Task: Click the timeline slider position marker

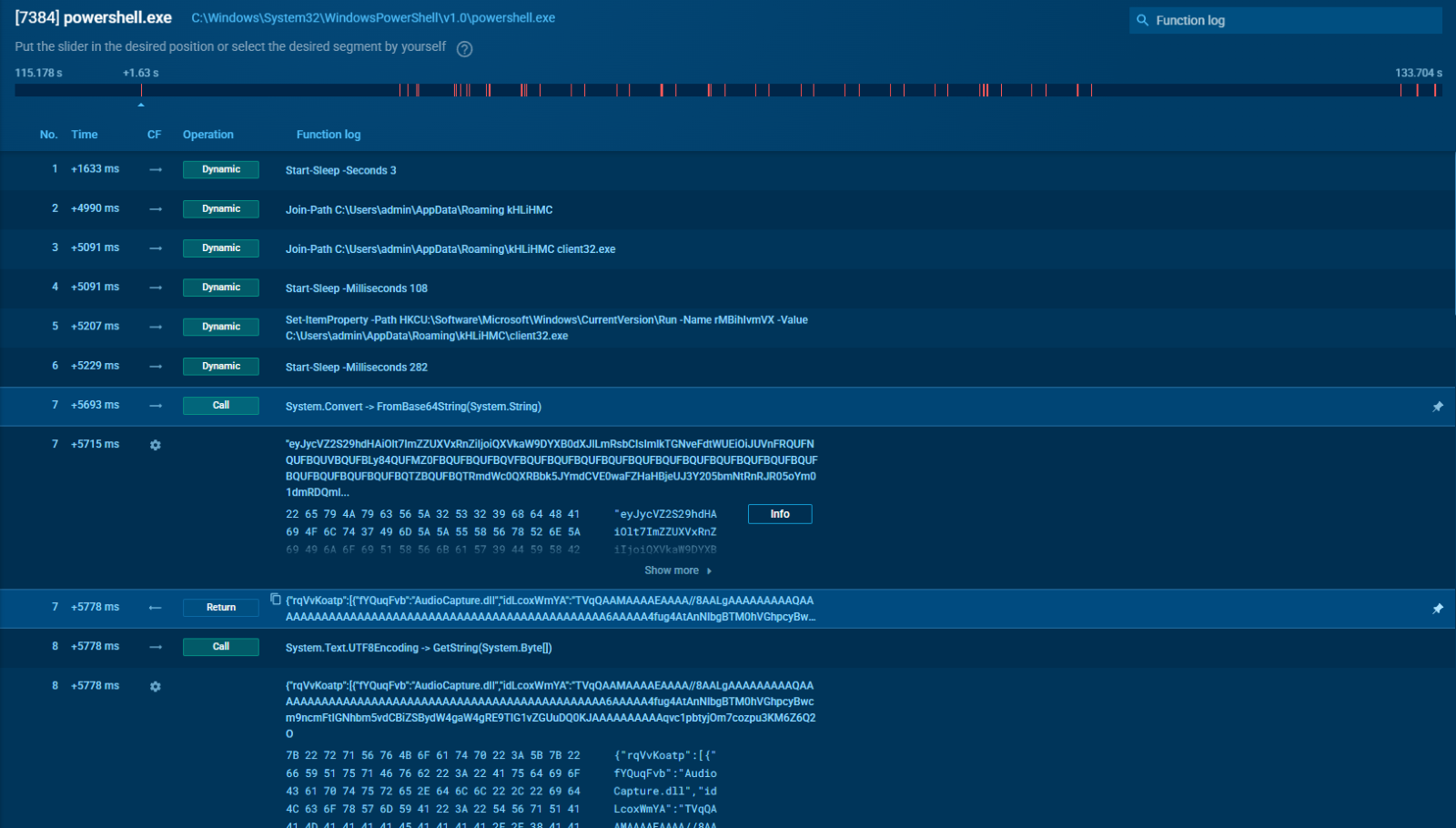Action: (x=141, y=104)
